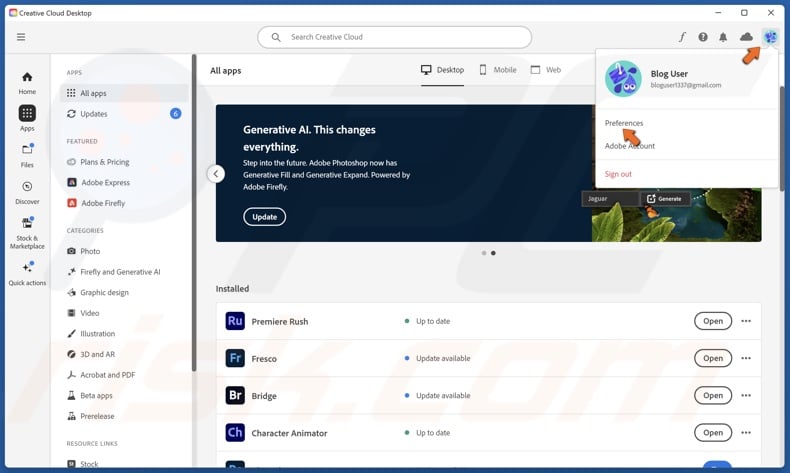Select first carousel dot indicator

(484, 253)
